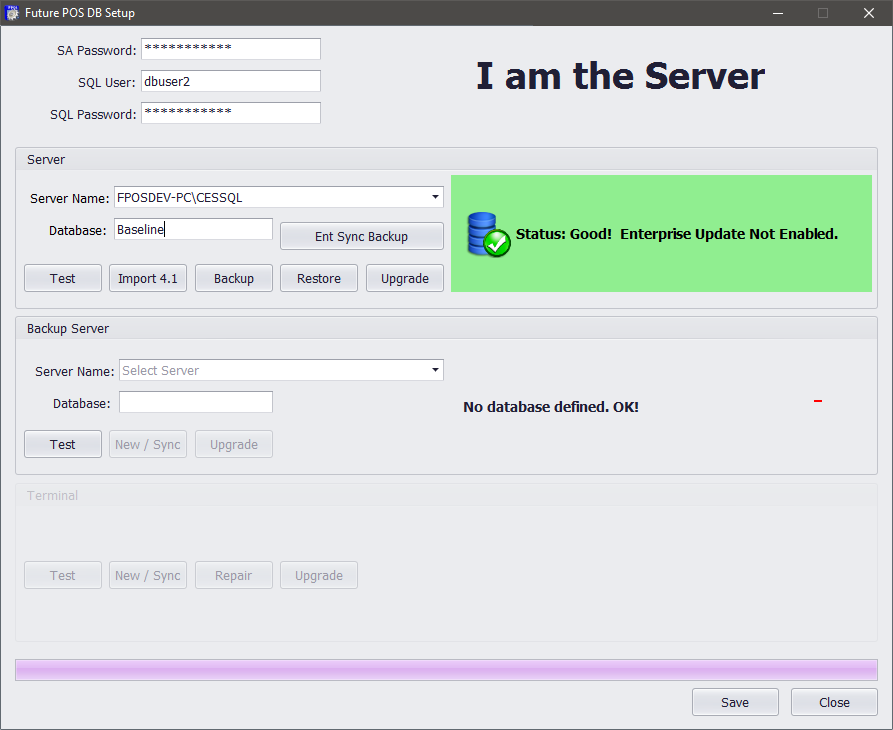This screenshot has height=730, width=893.
Task: Focus the SA Password field
Action: click(230, 49)
